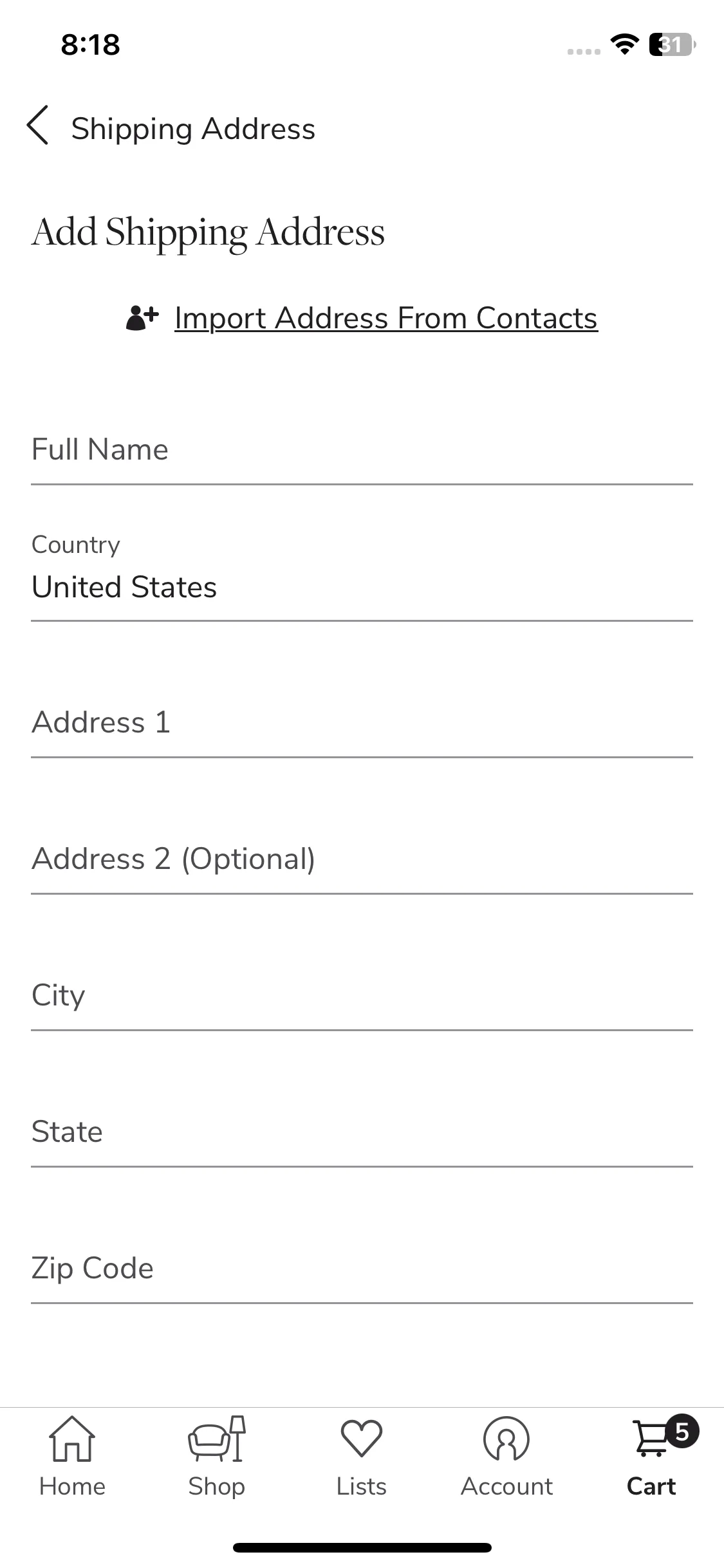Screen dimensions: 724x1568
Task: Select the Zip Code input field
Action: 362,1269
